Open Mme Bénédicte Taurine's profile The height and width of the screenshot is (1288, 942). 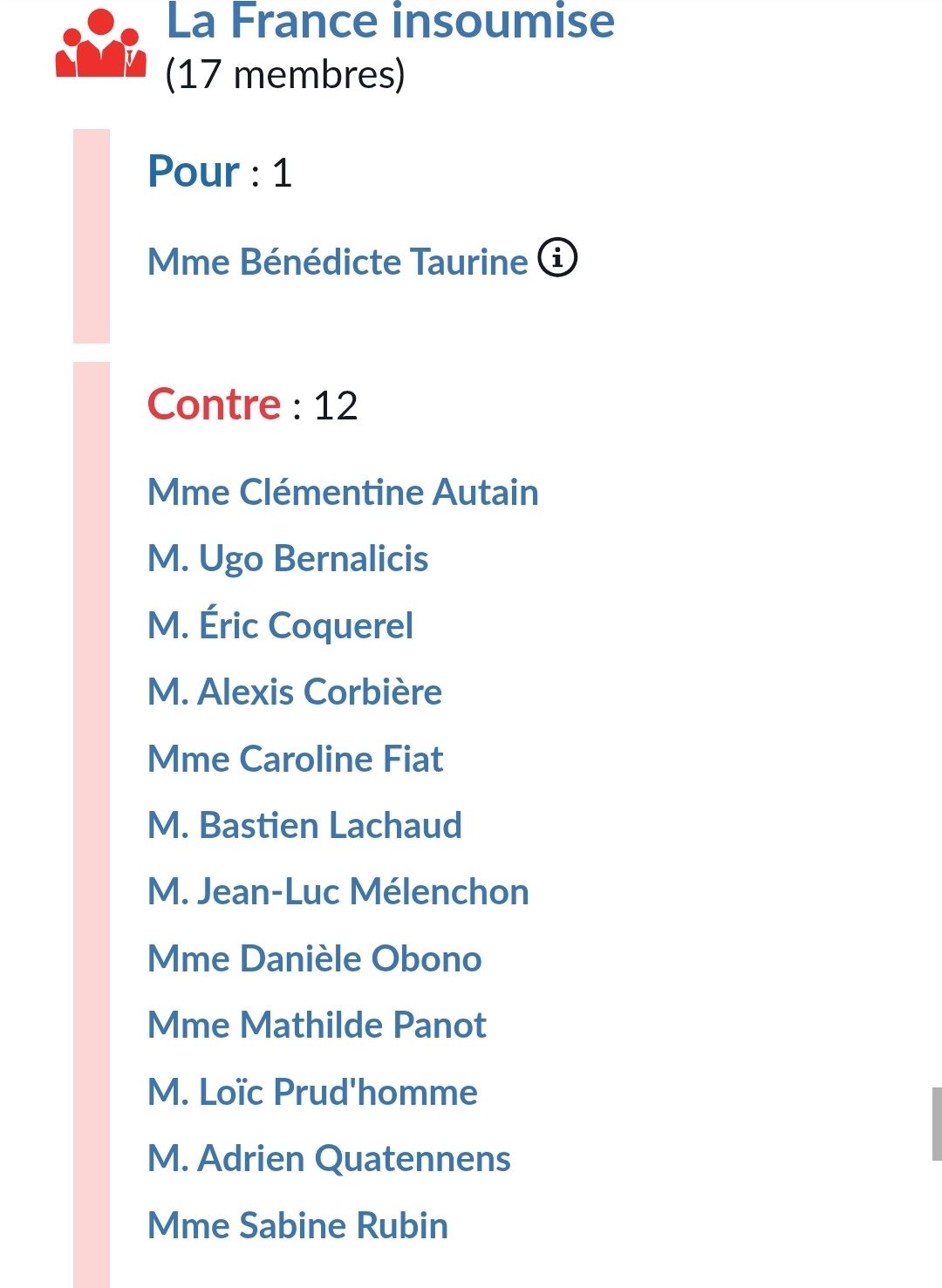338,262
